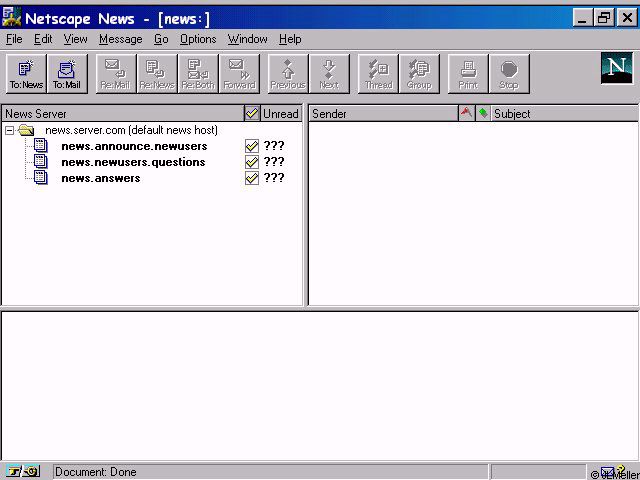
Task: Sort by the News Server column header
Action: coord(122,113)
